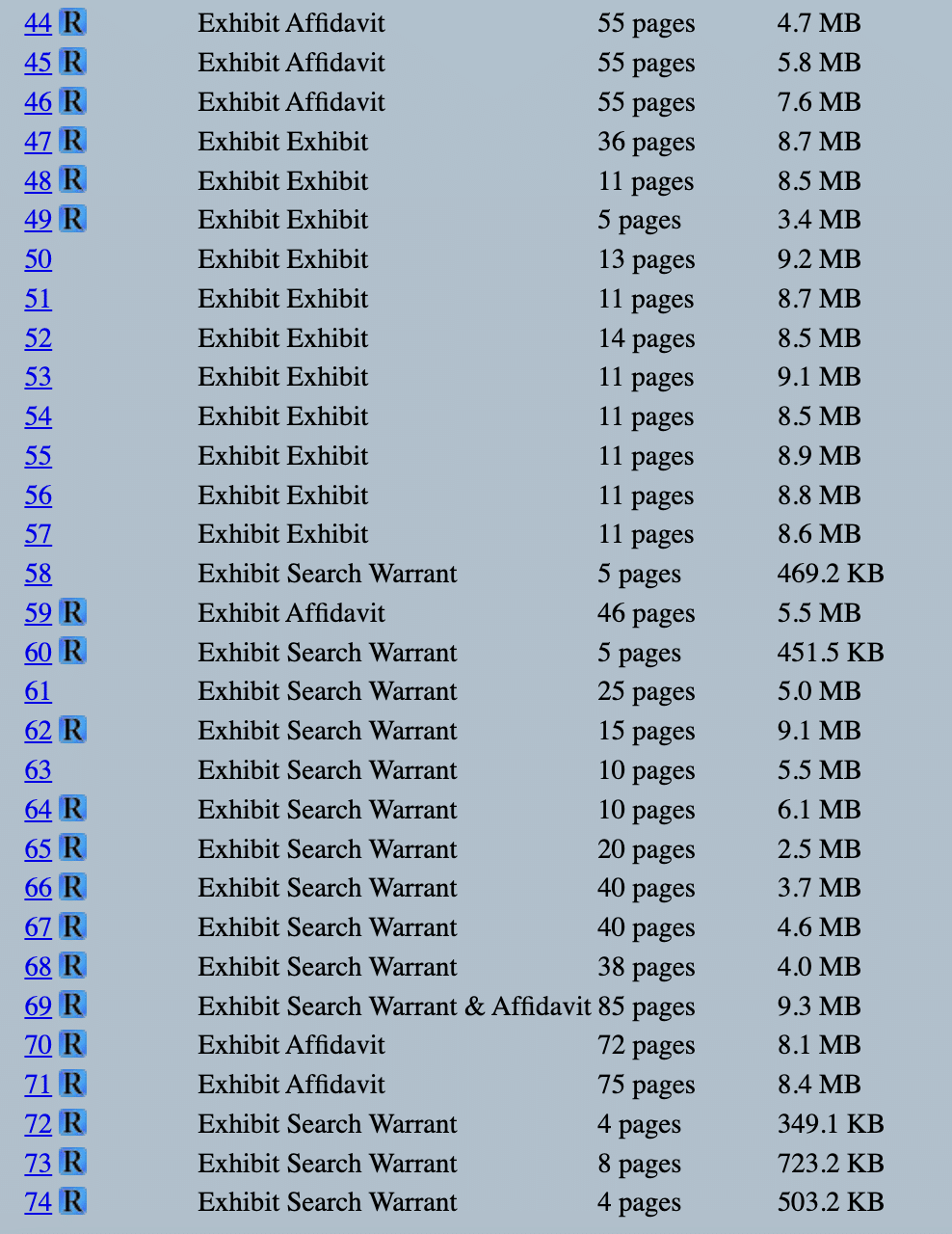This screenshot has width=952, height=1234.
Task: Open the R icon for entry 62
Action: point(72,730)
